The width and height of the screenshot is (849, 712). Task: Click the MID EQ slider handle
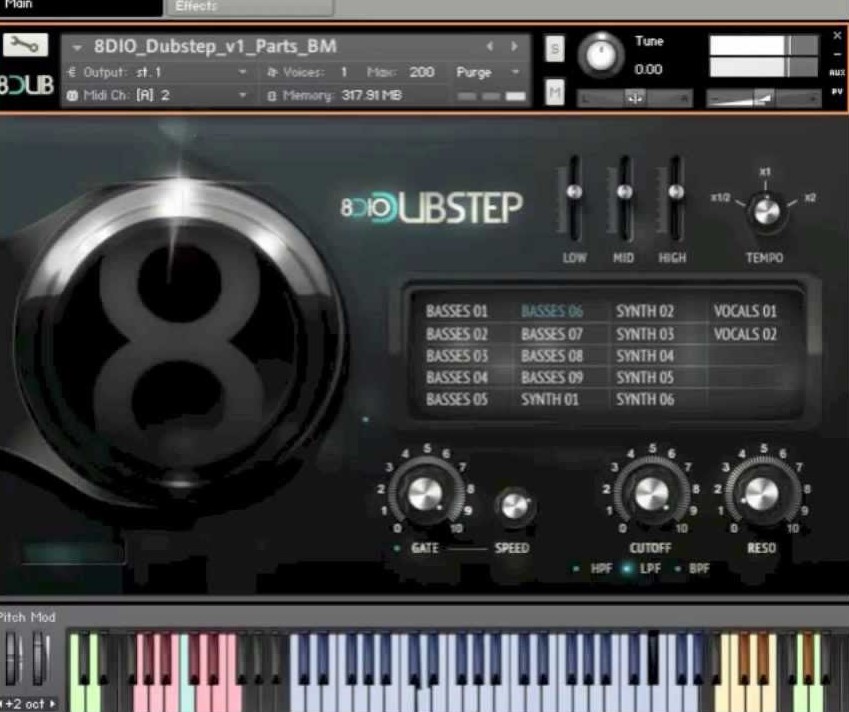(x=625, y=192)
